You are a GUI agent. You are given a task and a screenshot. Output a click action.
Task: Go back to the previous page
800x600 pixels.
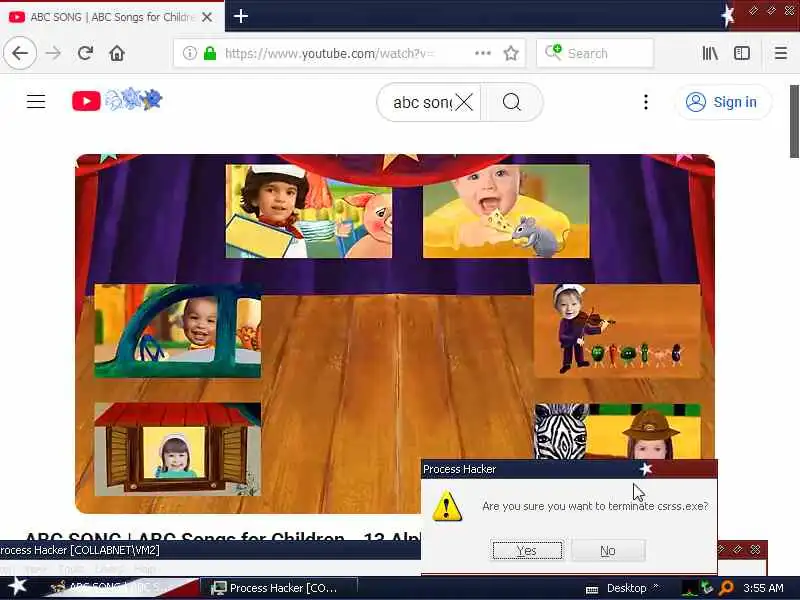[20, 53]
